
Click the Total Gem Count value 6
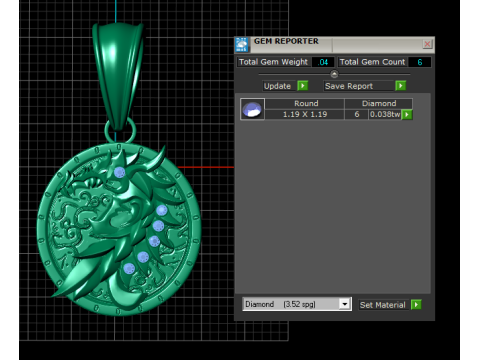[x=420, y=62]
